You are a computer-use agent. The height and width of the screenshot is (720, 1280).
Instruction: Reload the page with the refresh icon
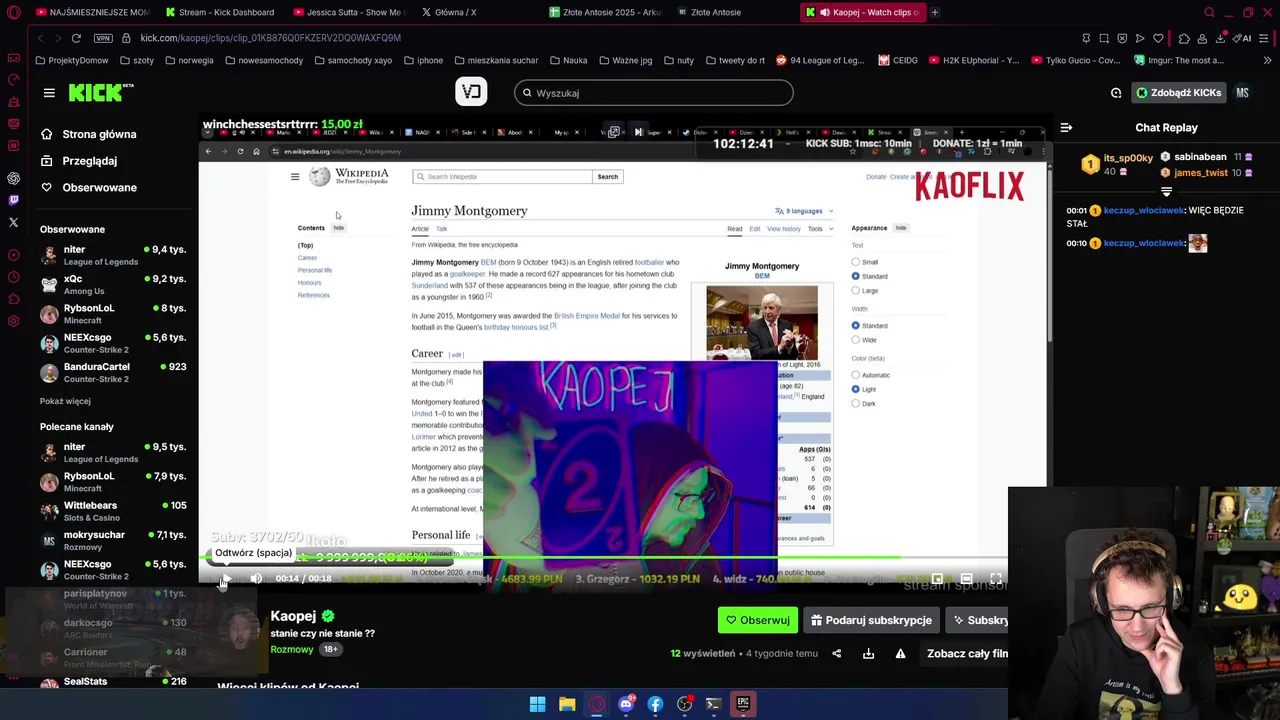[x=76, y=38]
